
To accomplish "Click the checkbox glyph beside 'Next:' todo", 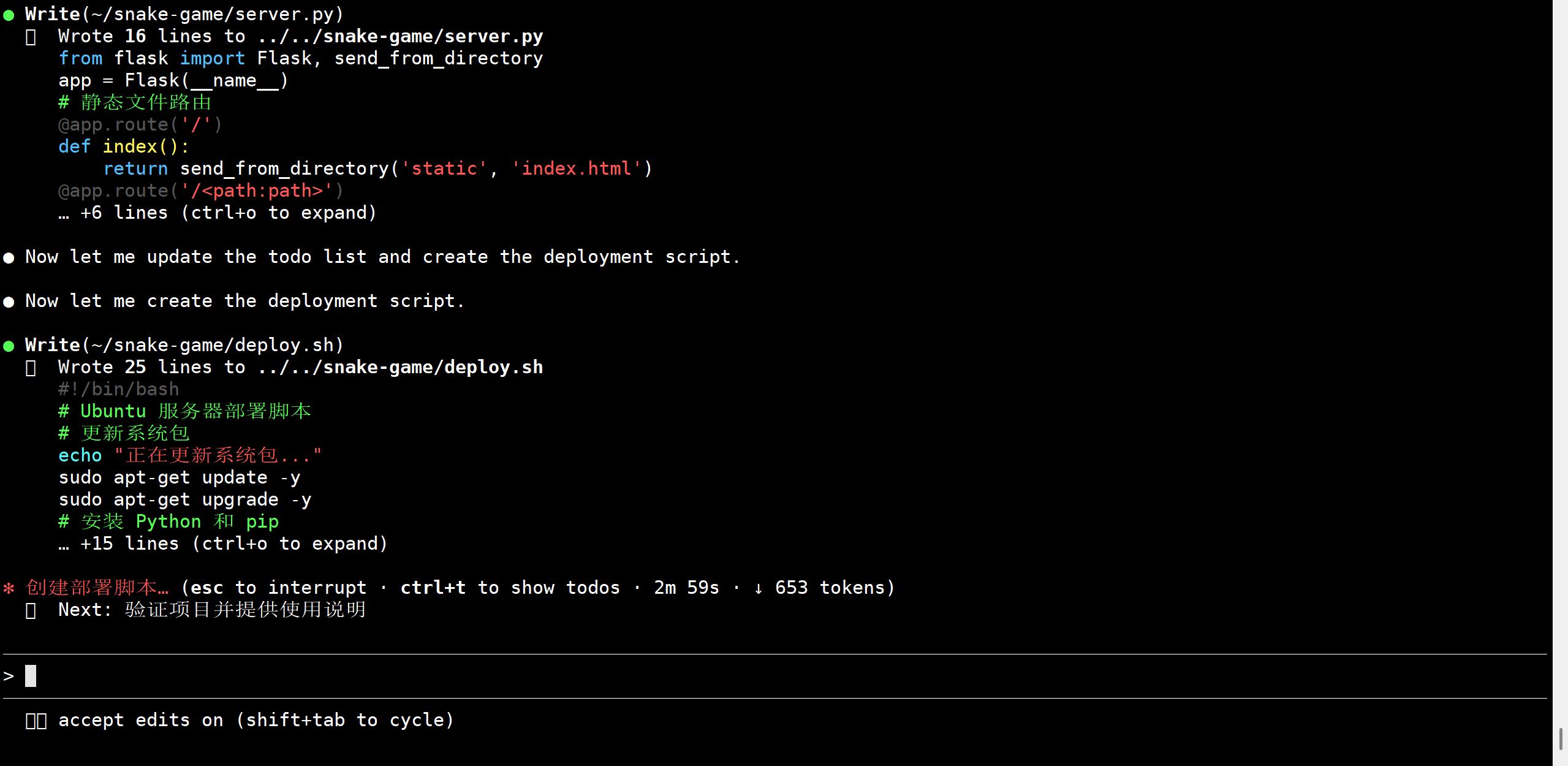I will 31,610.
